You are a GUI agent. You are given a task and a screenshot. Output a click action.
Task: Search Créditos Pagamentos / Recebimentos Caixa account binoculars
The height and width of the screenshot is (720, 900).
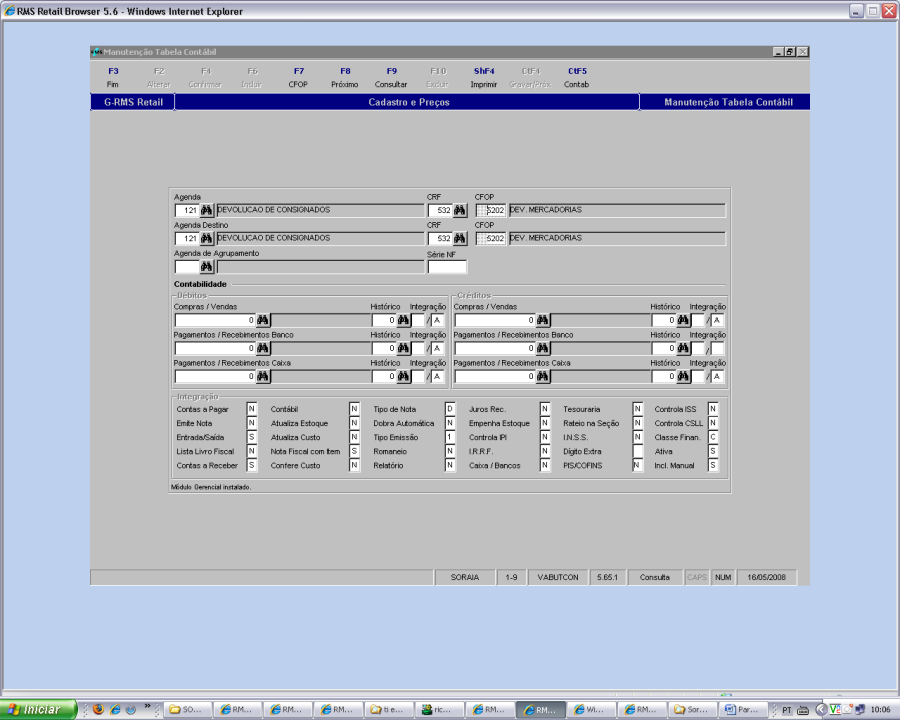[542, 376]
